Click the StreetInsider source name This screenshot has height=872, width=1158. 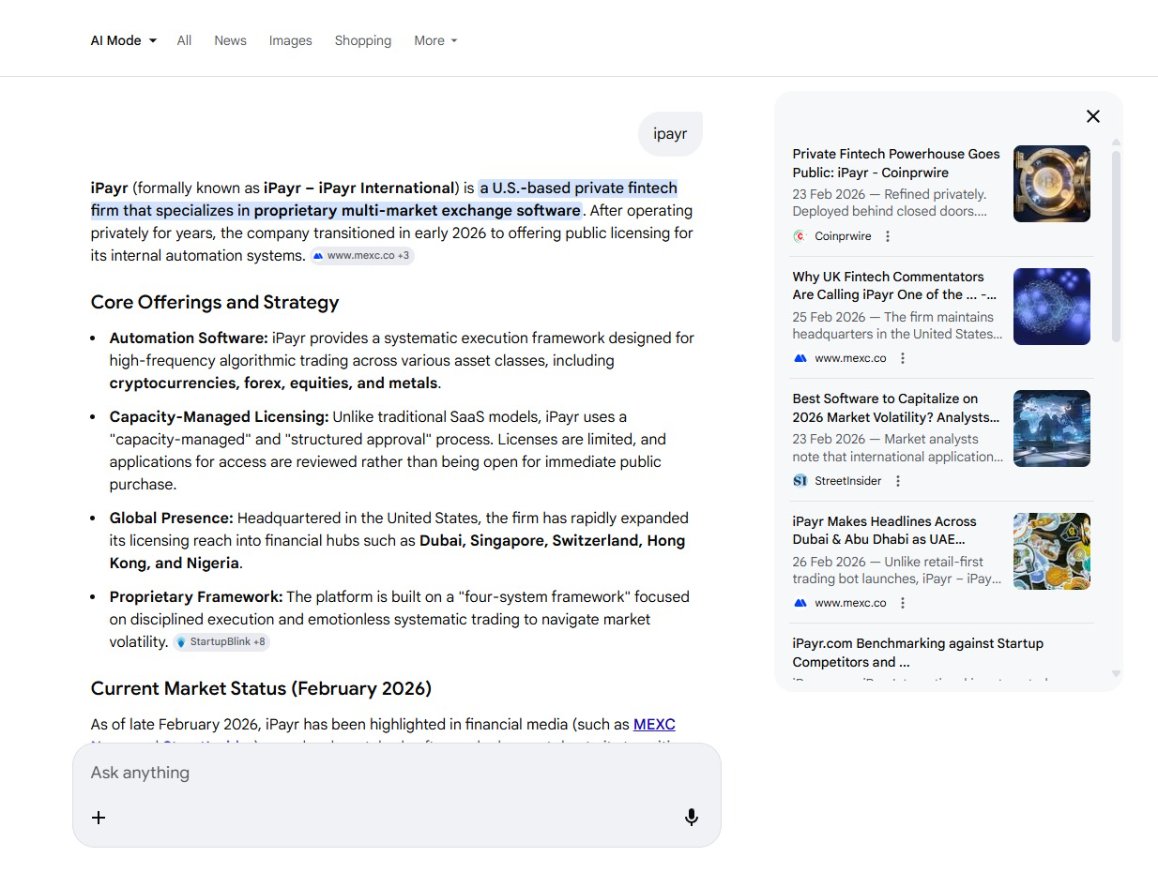tap(848, 481)
